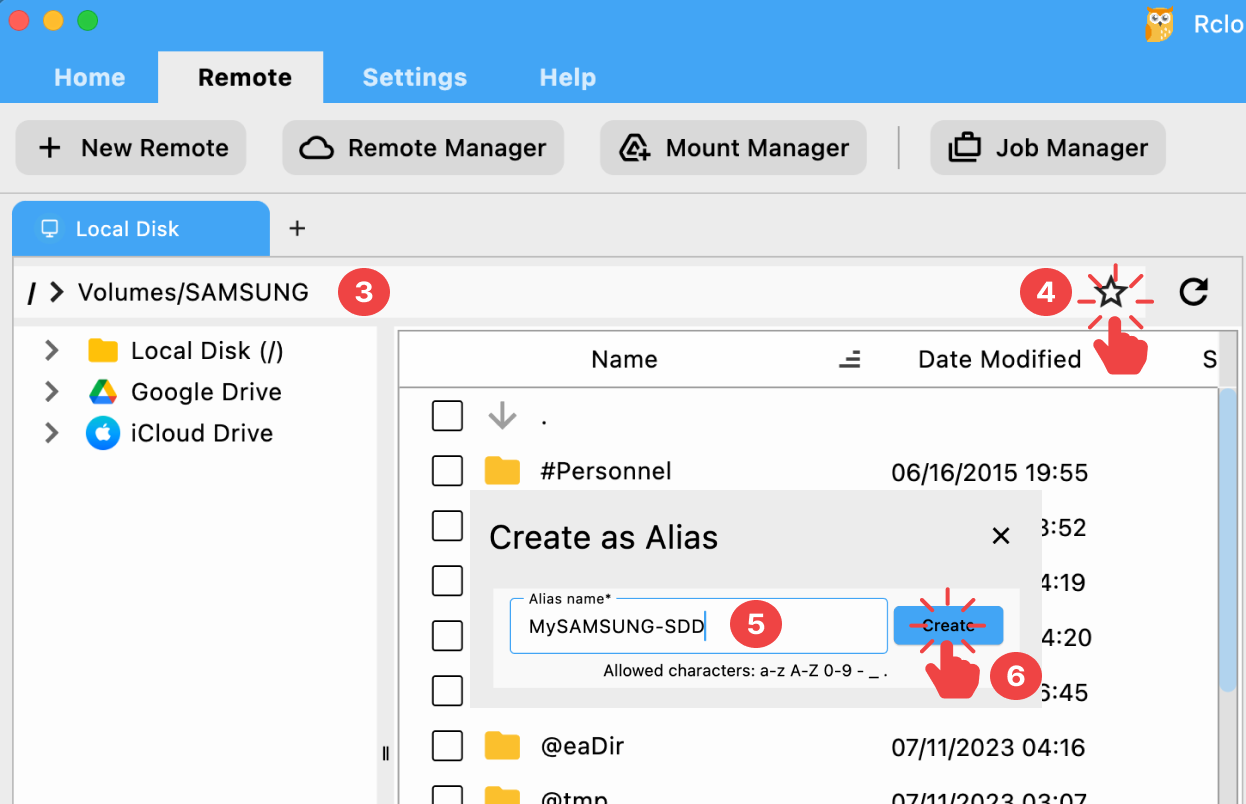
Task: Tick the @tmp folder checkbox
Action: point(447,796)
